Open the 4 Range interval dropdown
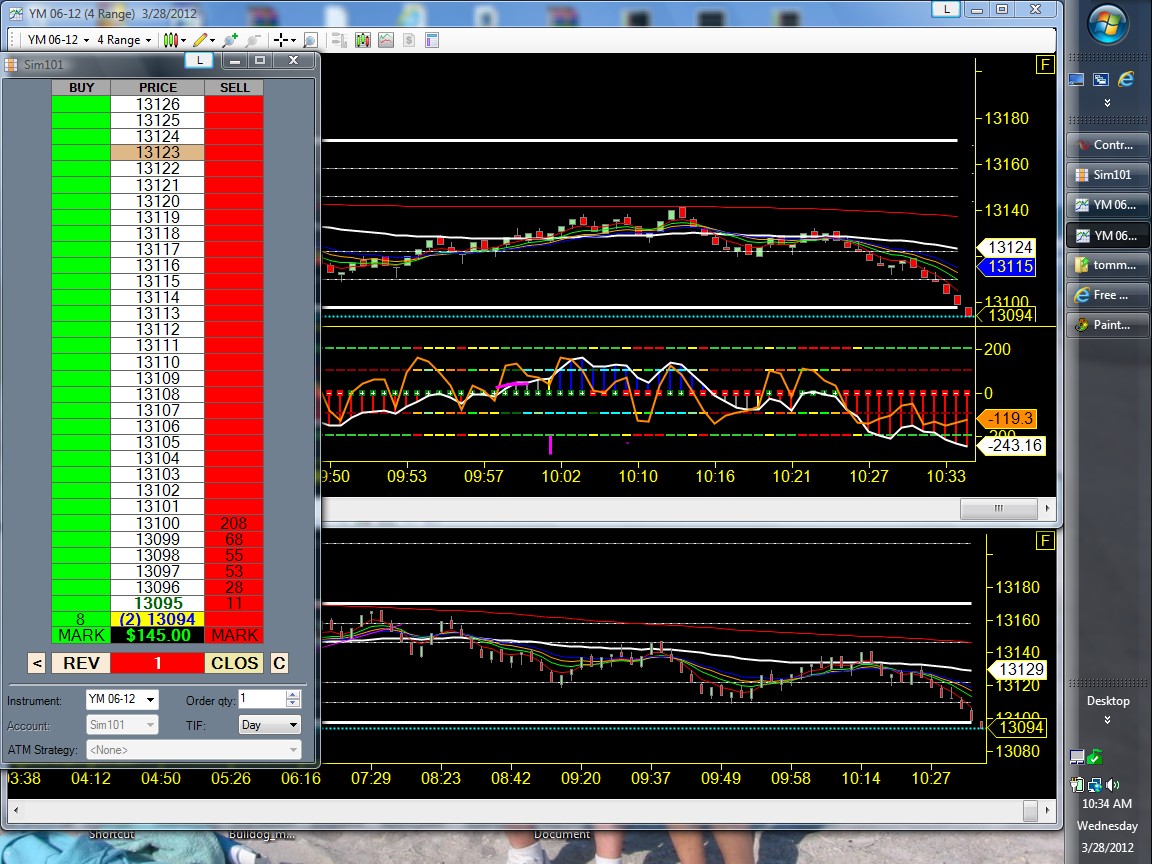The width and height of the screenshot is (1152, 864). click(x=124, y=40)
